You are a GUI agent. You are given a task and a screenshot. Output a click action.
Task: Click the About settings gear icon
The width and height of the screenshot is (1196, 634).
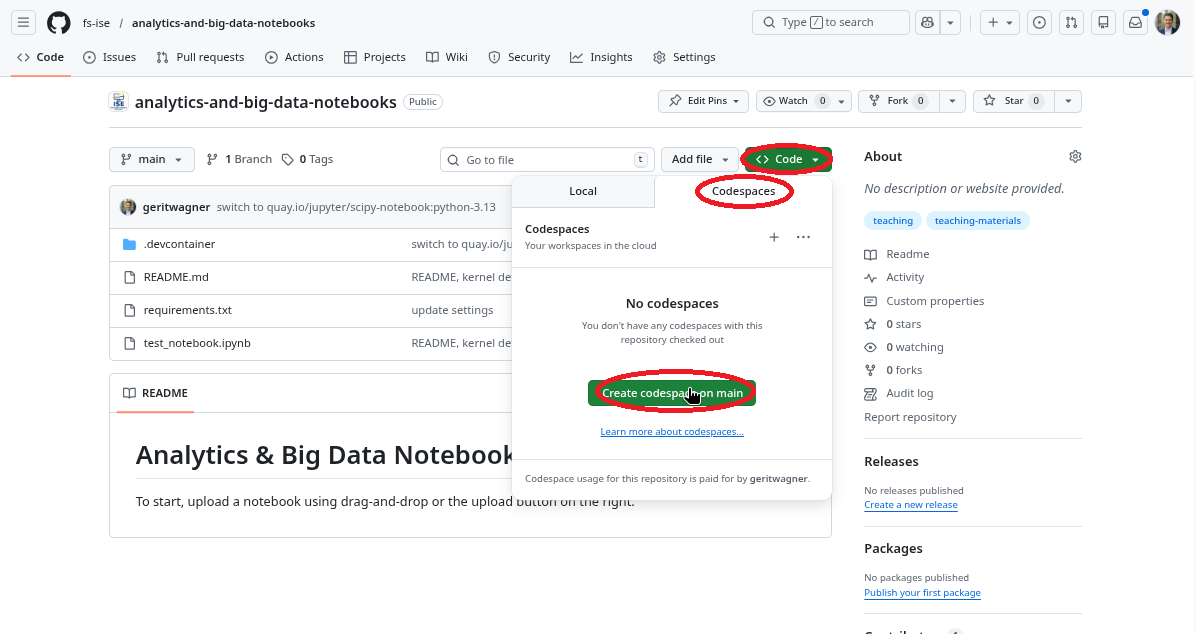[x=1075, y=157]
